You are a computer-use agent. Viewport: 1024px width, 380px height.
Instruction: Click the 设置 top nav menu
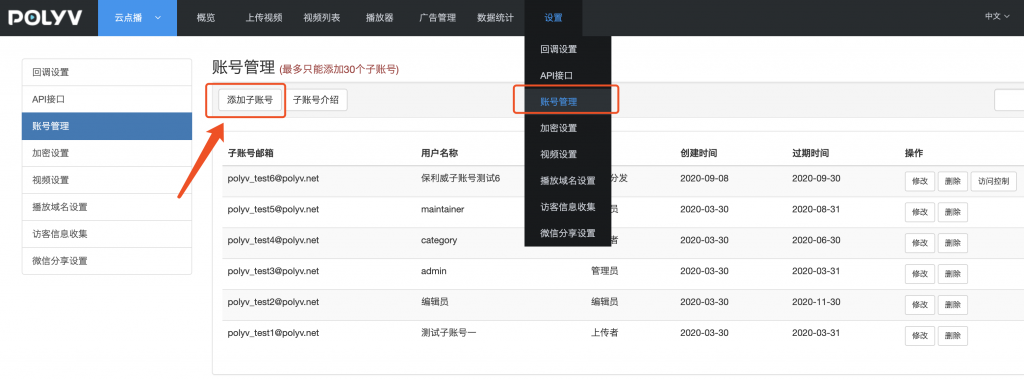point(553,18)
